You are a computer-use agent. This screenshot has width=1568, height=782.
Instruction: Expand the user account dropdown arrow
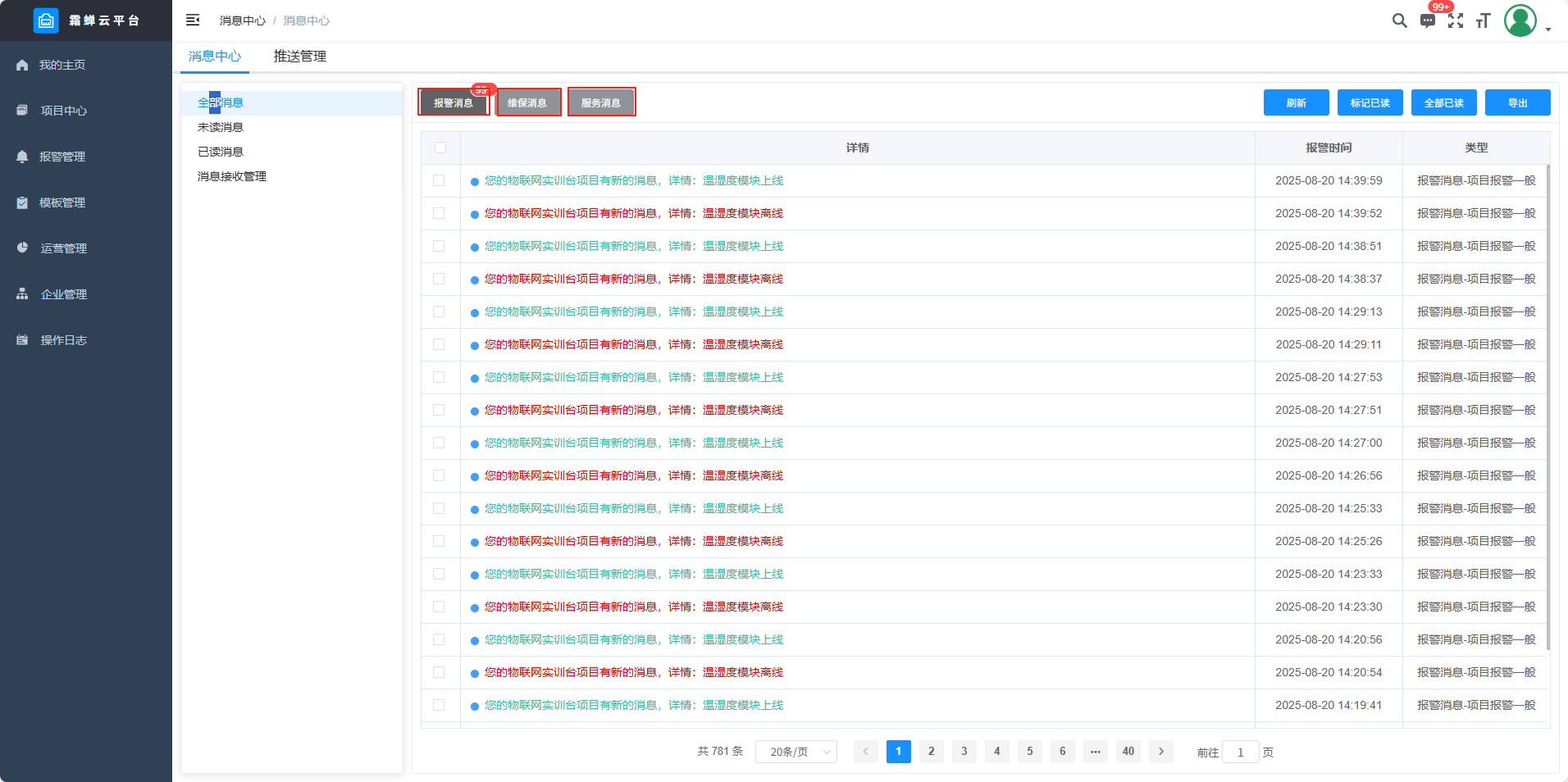[1548, 29]
